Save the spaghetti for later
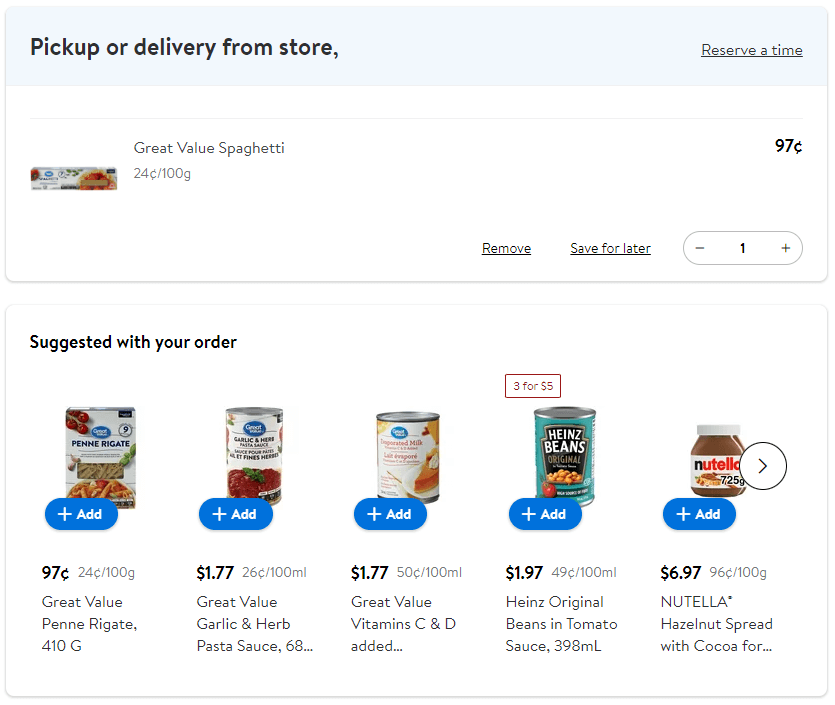 [610, 248]
